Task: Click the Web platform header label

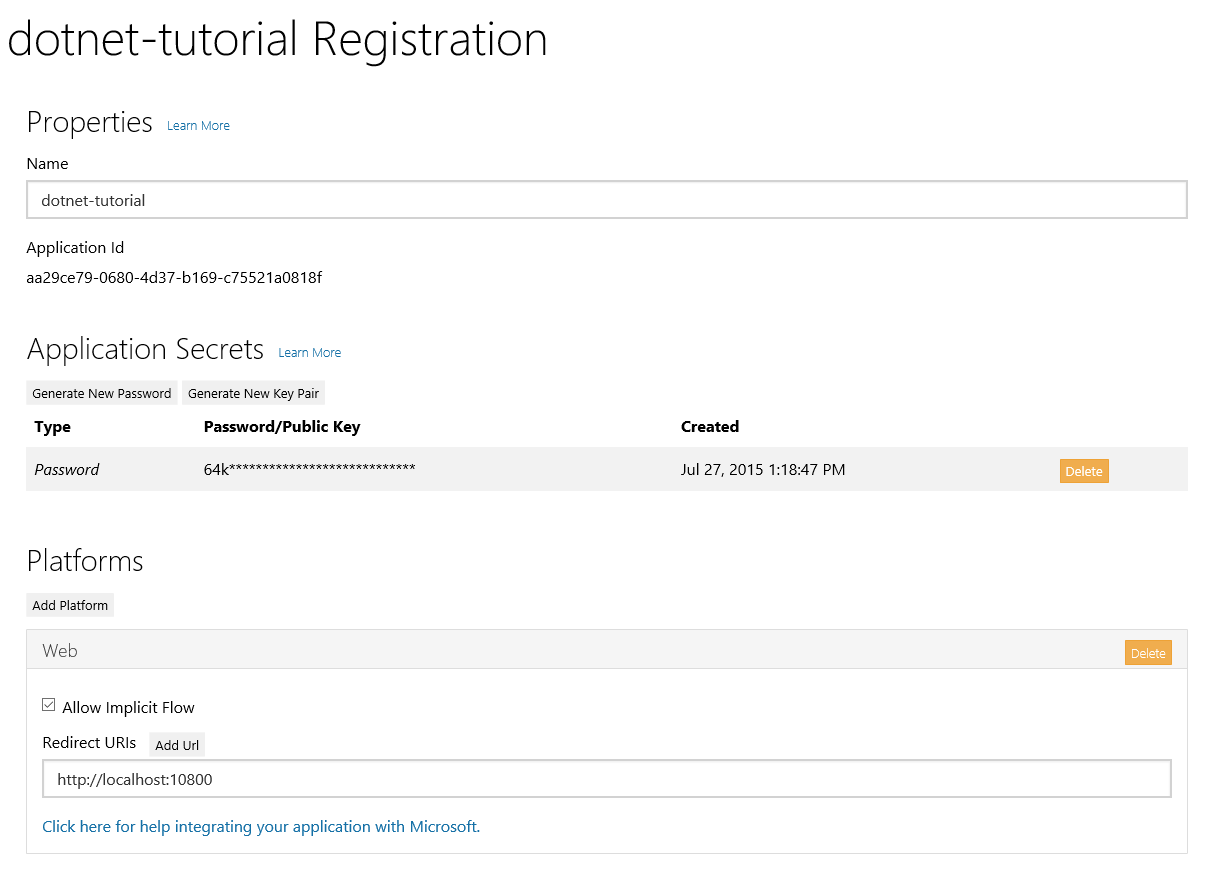Action: [x=60, y=651]
